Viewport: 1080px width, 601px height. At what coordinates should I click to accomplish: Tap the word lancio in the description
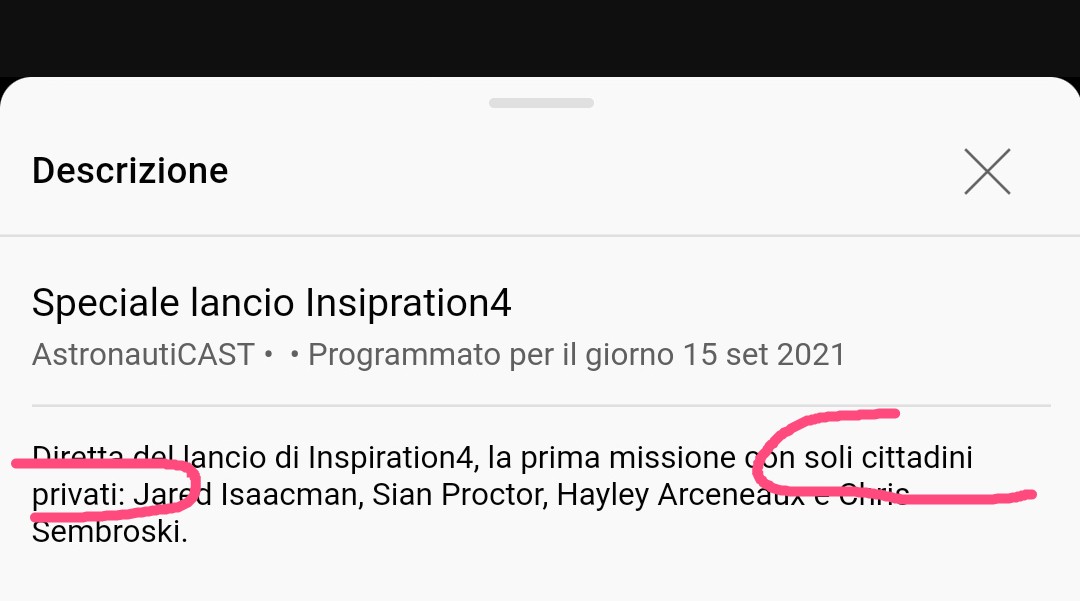(x=225, y=458)
